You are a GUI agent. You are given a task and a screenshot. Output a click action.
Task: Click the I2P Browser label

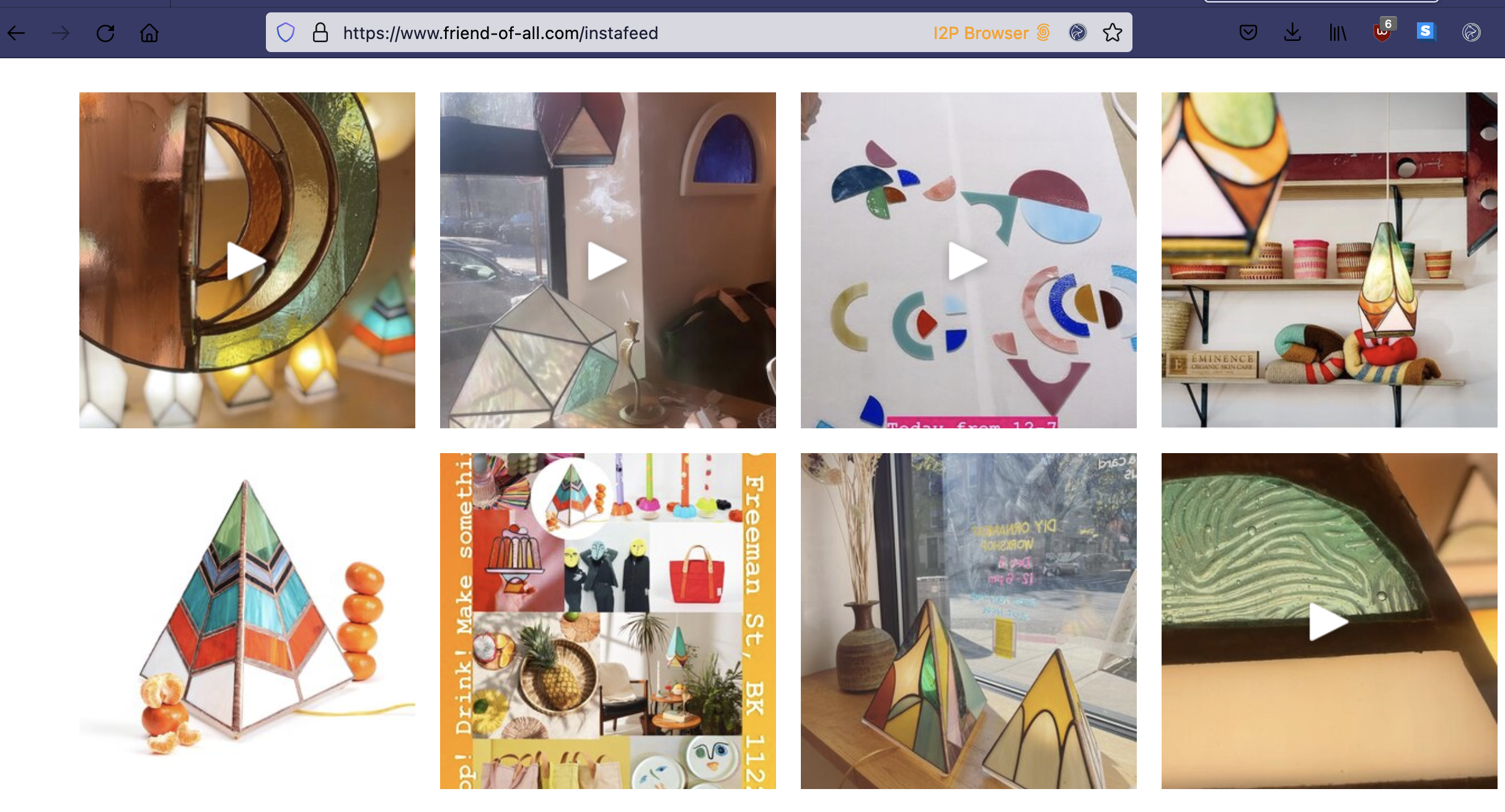981,33
